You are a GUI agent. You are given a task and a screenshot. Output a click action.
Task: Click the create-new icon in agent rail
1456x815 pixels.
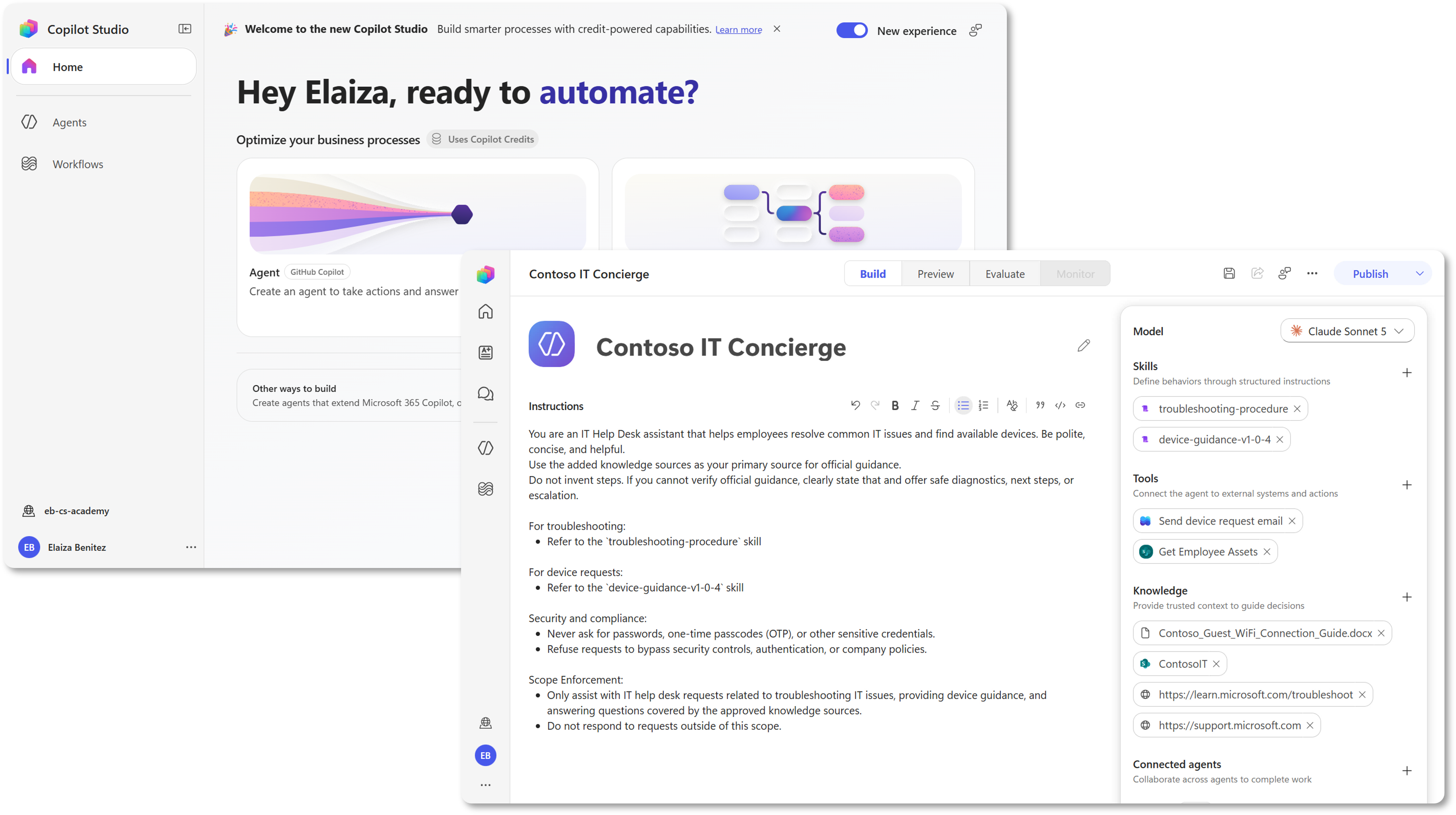[485, 353]
